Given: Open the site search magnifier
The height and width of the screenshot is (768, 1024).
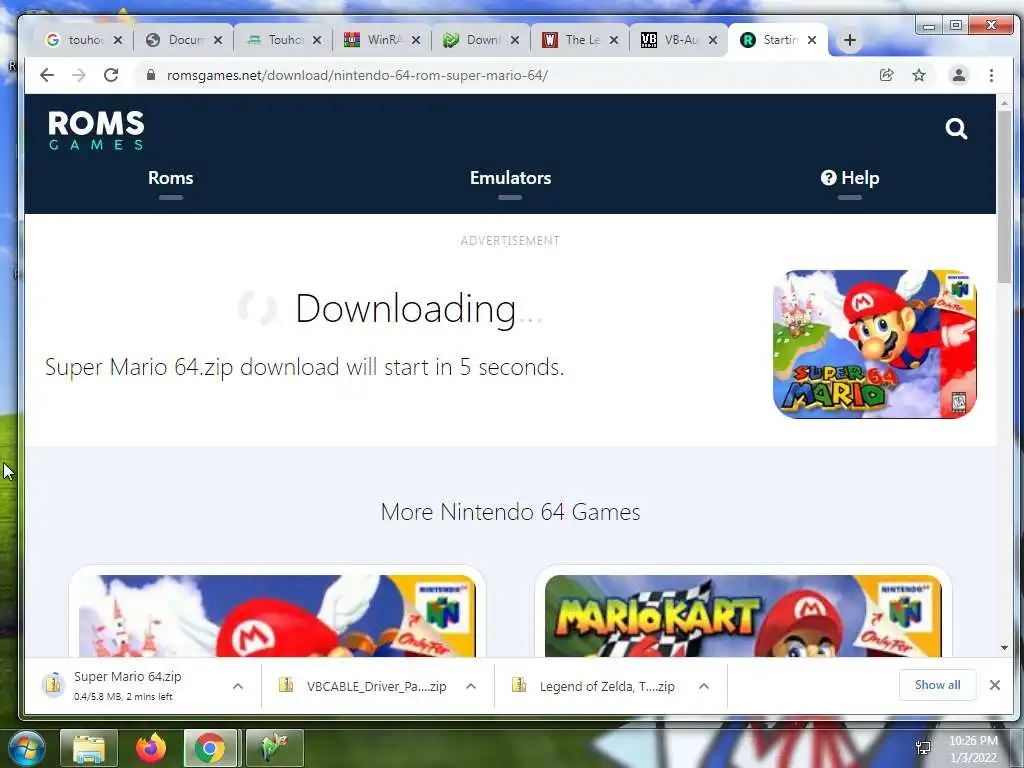Looking at the screenshot, I should [956, 129].
